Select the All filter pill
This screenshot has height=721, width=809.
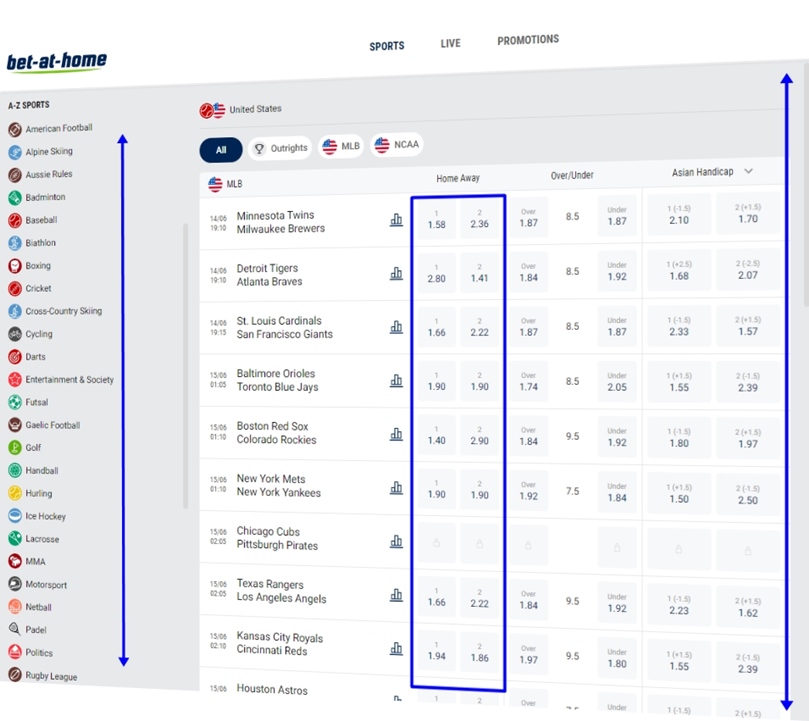point(221,150)
